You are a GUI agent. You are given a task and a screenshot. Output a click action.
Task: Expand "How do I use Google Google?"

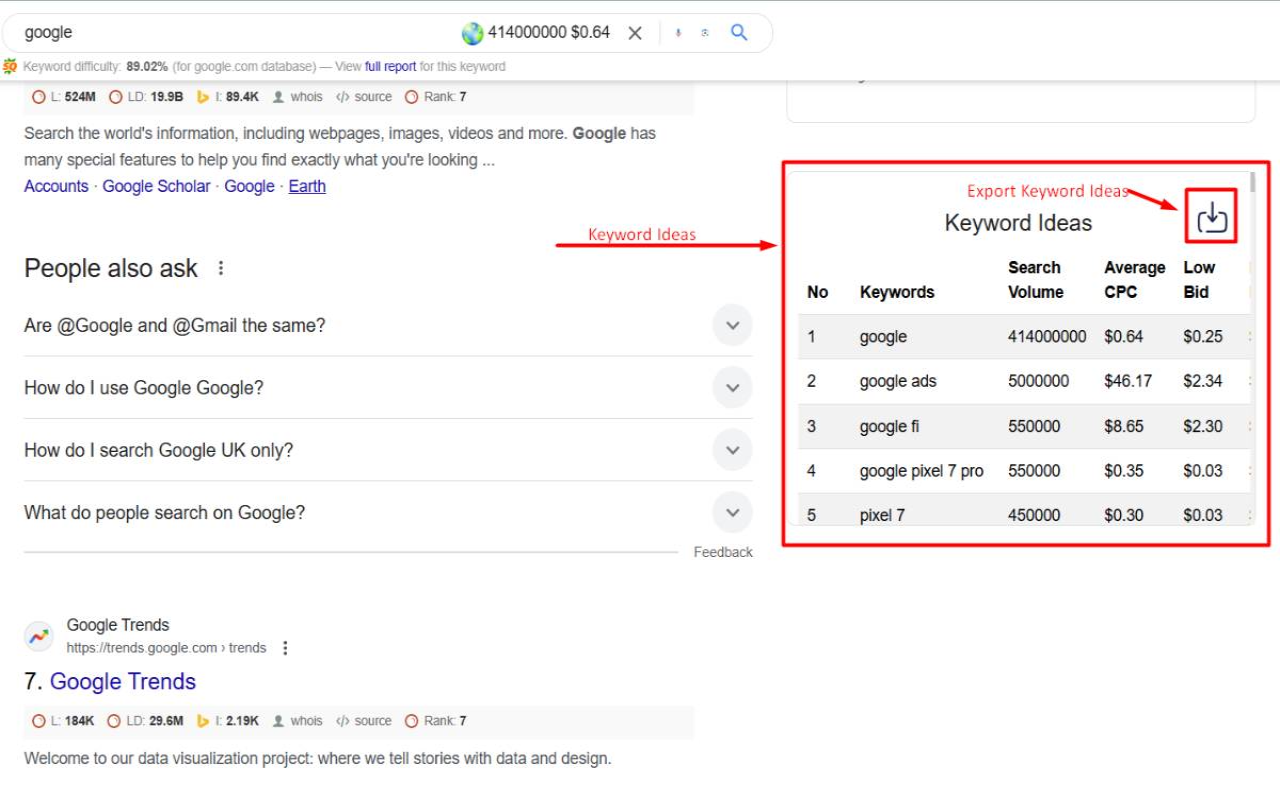388,388
